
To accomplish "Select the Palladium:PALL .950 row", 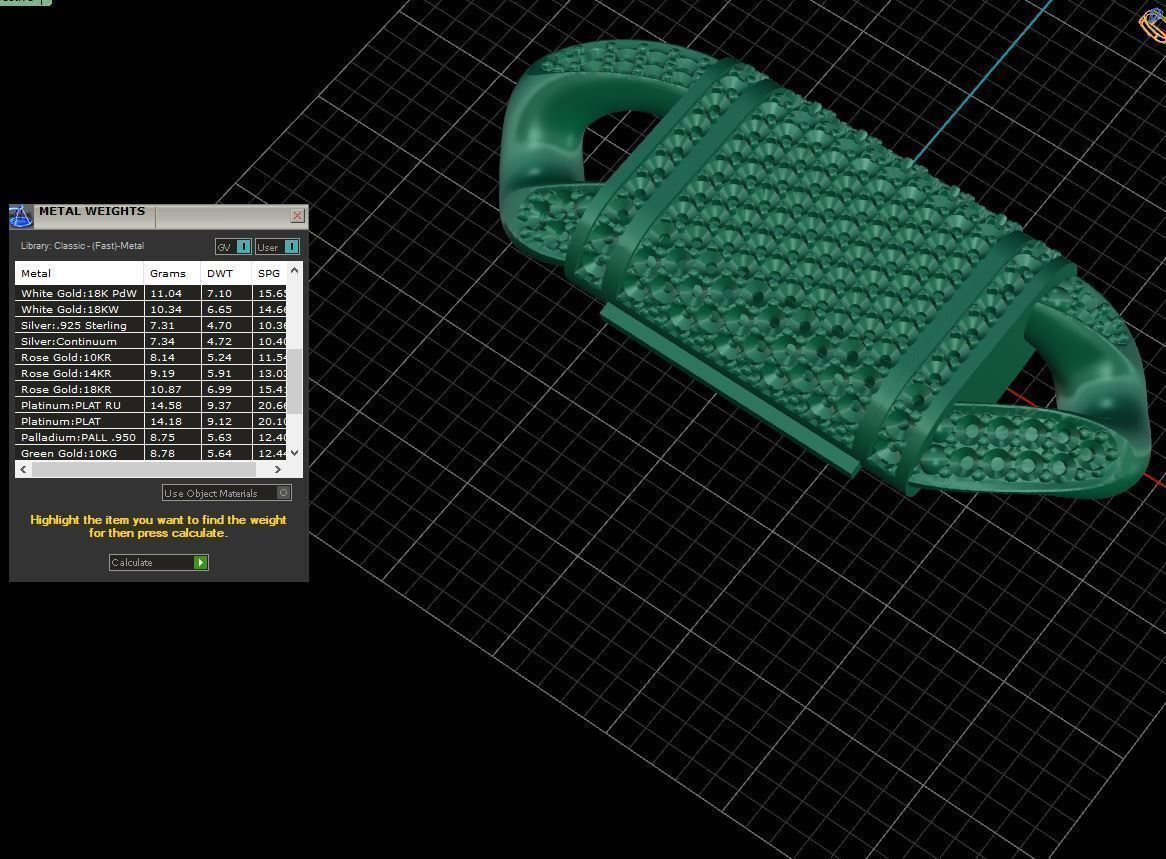I will [151, 437].
